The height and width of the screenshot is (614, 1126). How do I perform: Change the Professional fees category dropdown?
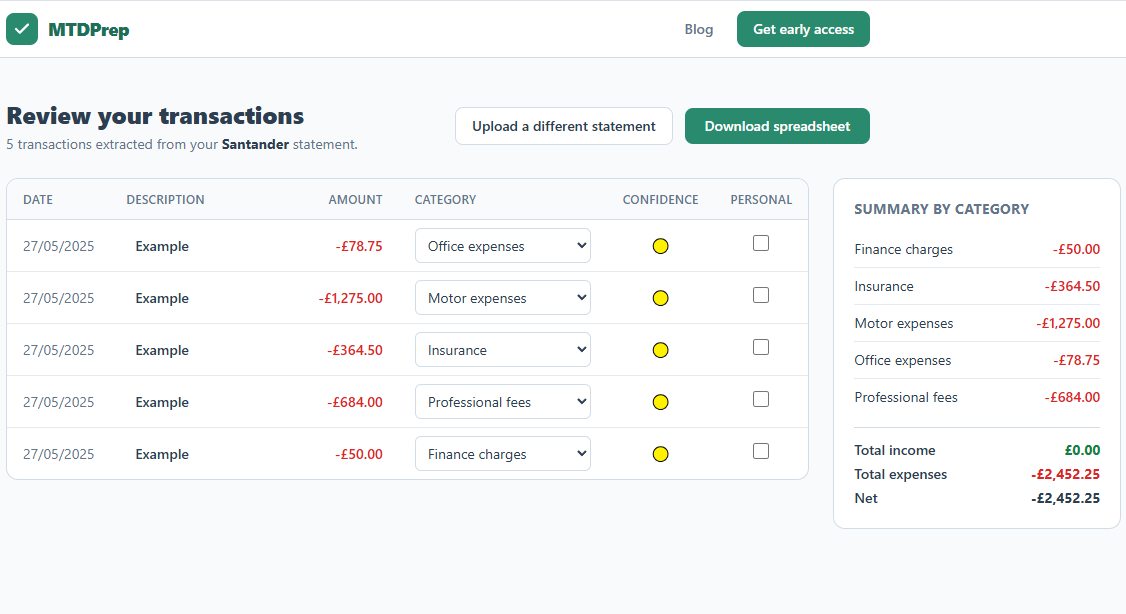tap(503, 401)
